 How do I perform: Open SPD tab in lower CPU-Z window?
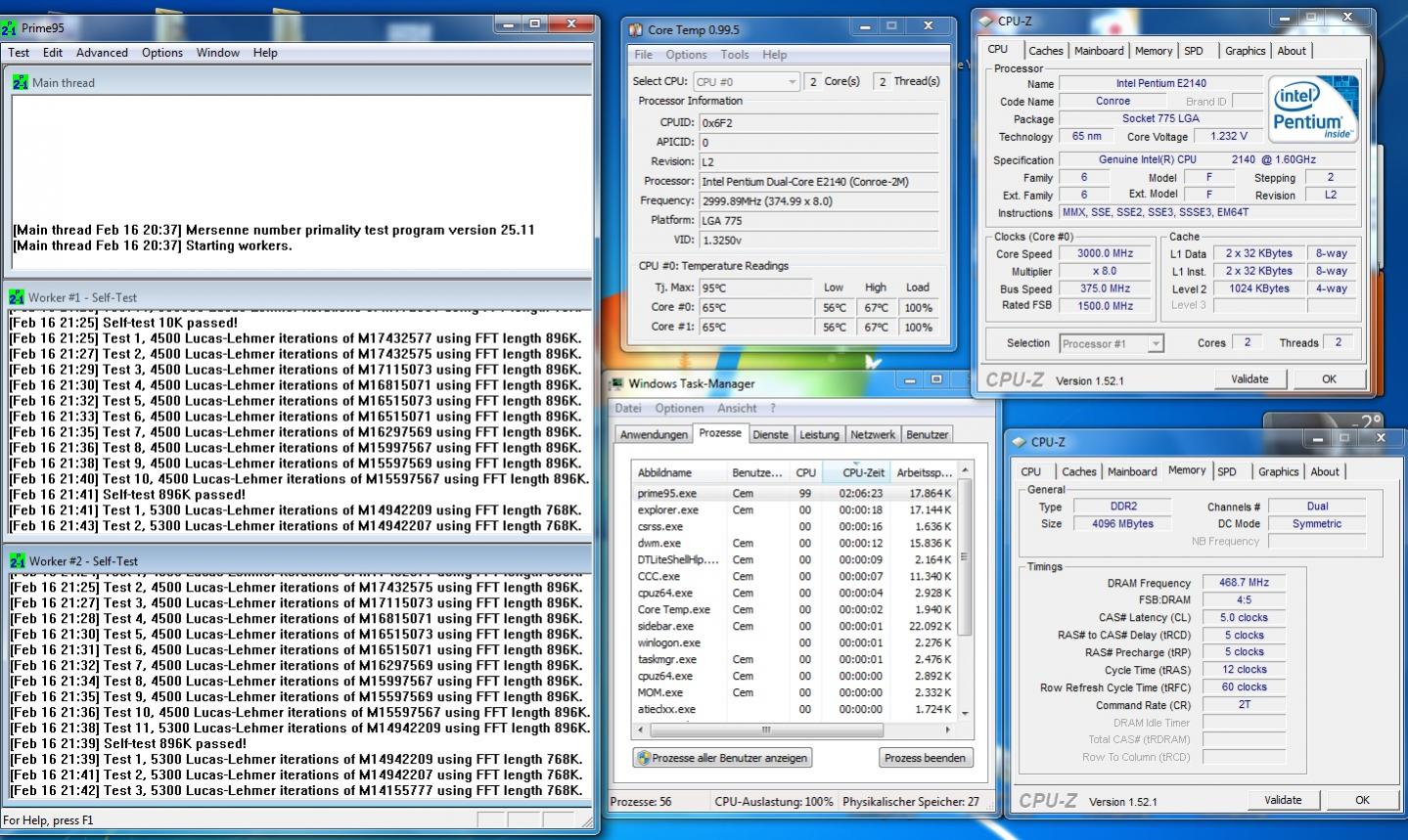(x=1227, y=471)
